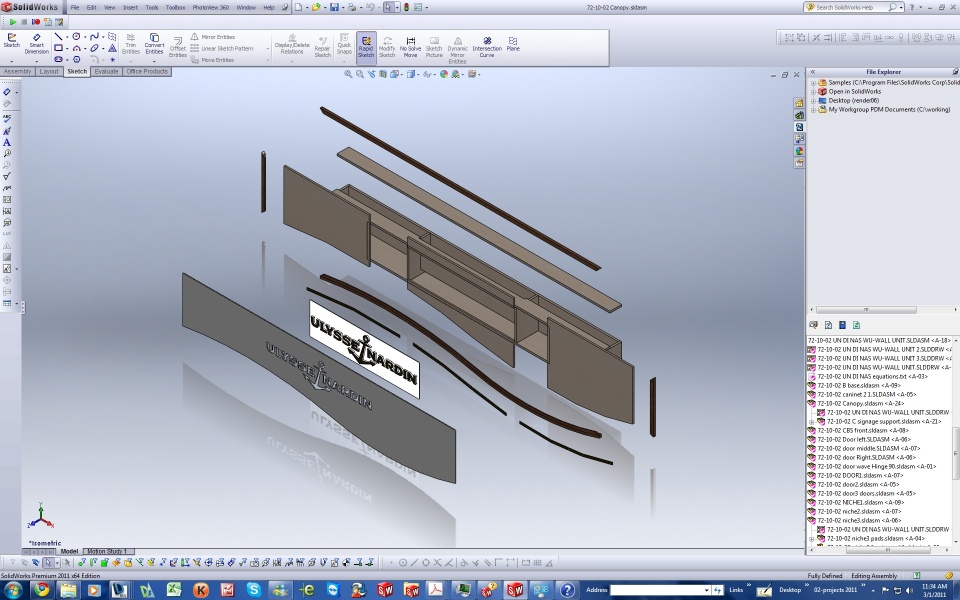The width and height of the screenshot is (960, 600).
Task: Pick the Corner Rectangle tool
Action: click(x=58, y=48)
